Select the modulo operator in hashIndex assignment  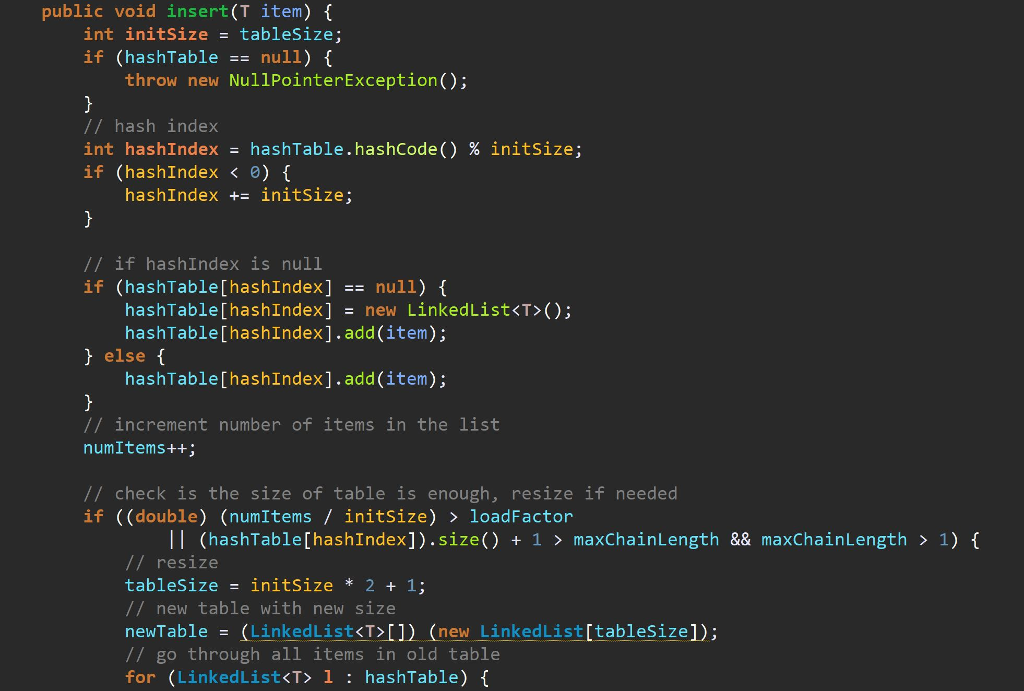pyautogui.click(x=475, y=148)
